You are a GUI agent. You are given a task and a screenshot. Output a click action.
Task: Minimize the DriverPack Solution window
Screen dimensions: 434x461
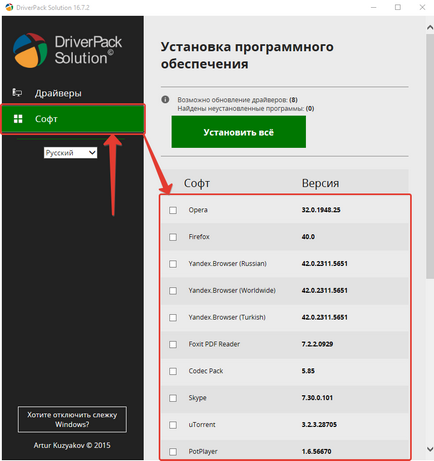point(374,7)
